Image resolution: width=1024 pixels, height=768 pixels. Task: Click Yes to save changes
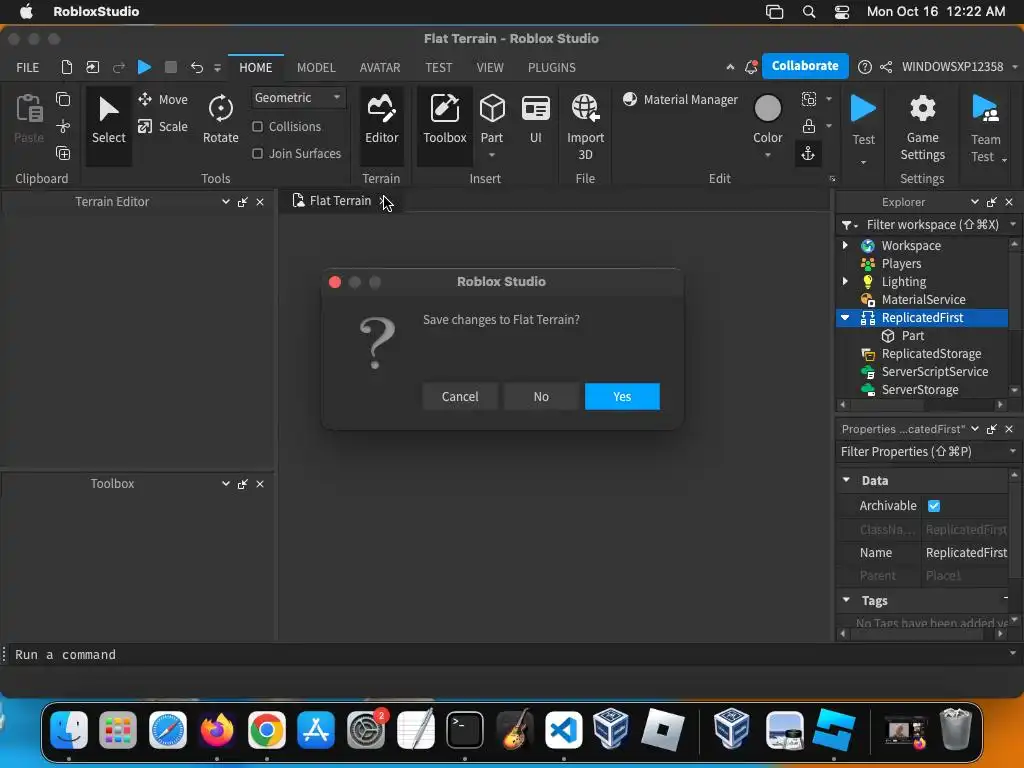click(622, 396)
